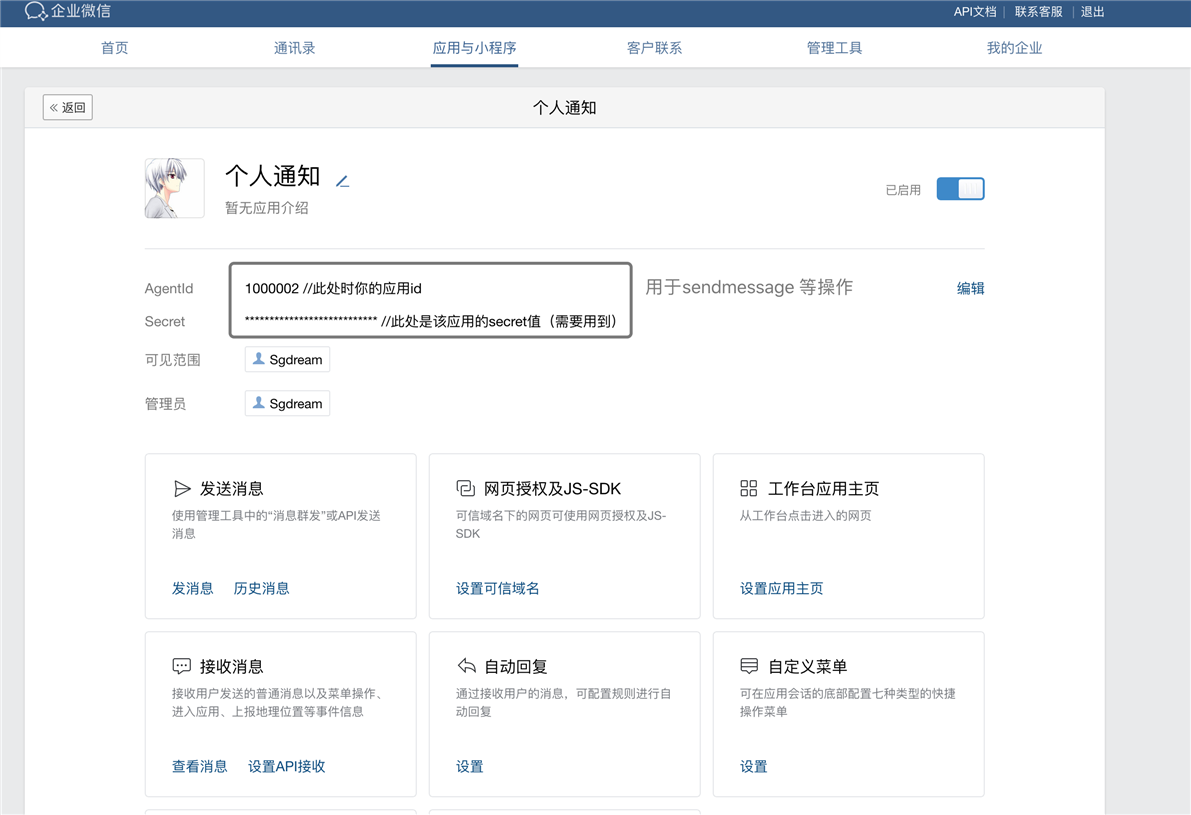
Task: Click the 退出 logout link
Action: (x=1092, y=11)
